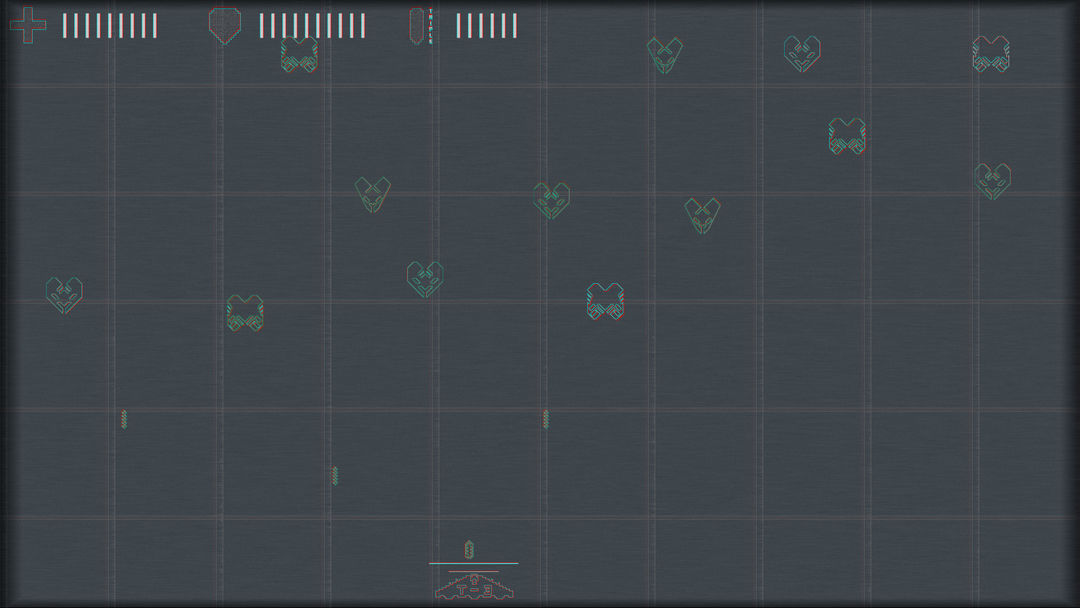This screenshot has height=608, width=1080.
Task: Click the capsule drop hovering above the ship
Action: [x=468, y=548]
